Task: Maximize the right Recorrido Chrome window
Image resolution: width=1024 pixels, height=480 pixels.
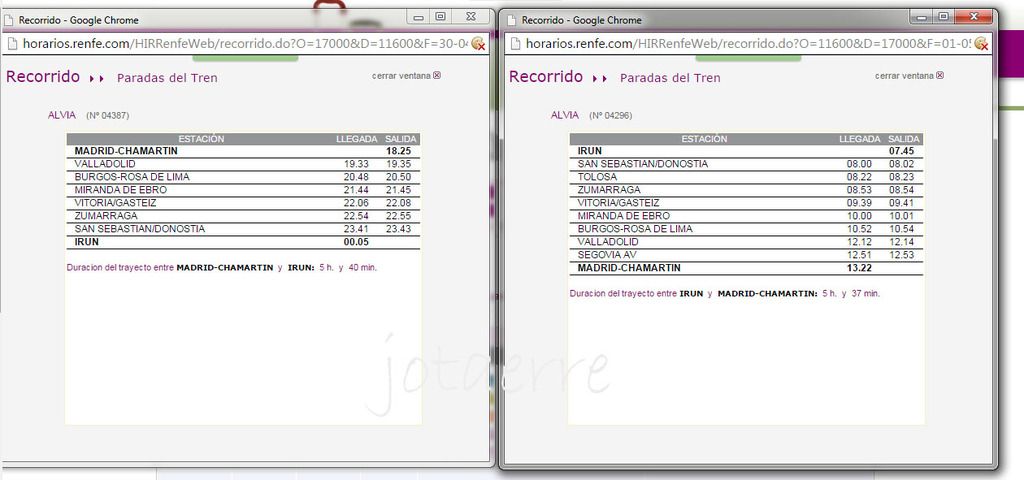Action: (943, 17)
